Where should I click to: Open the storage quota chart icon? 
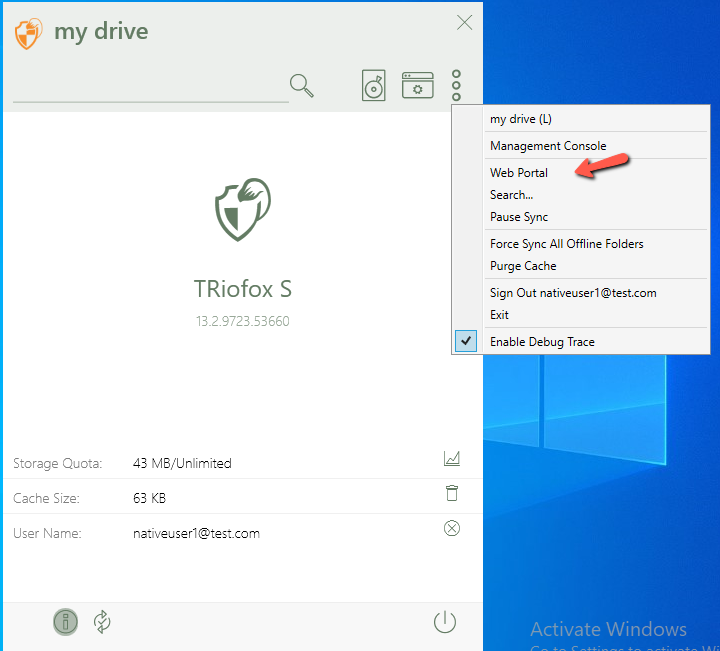[452, 458]
